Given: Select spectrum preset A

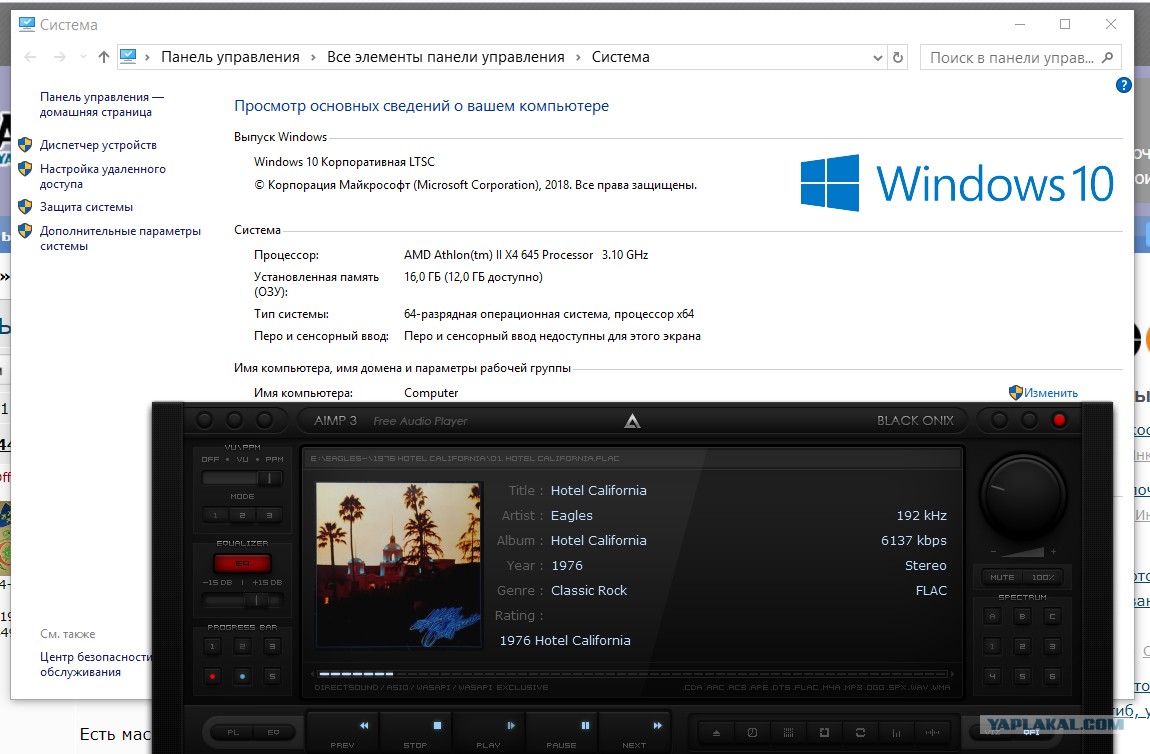Looking at the screenshot, I should [x=992, y=616].
